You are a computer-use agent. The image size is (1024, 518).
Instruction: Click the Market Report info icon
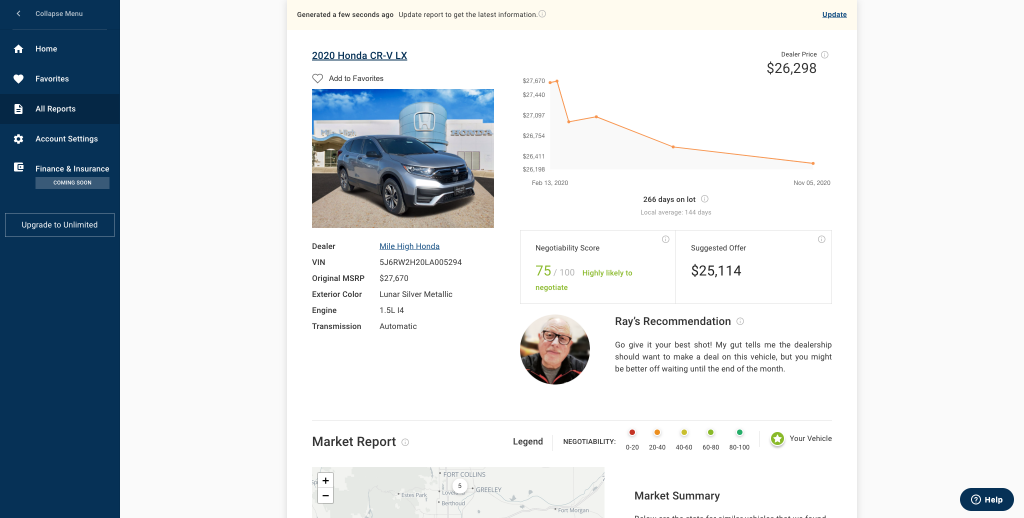point(405,442)
